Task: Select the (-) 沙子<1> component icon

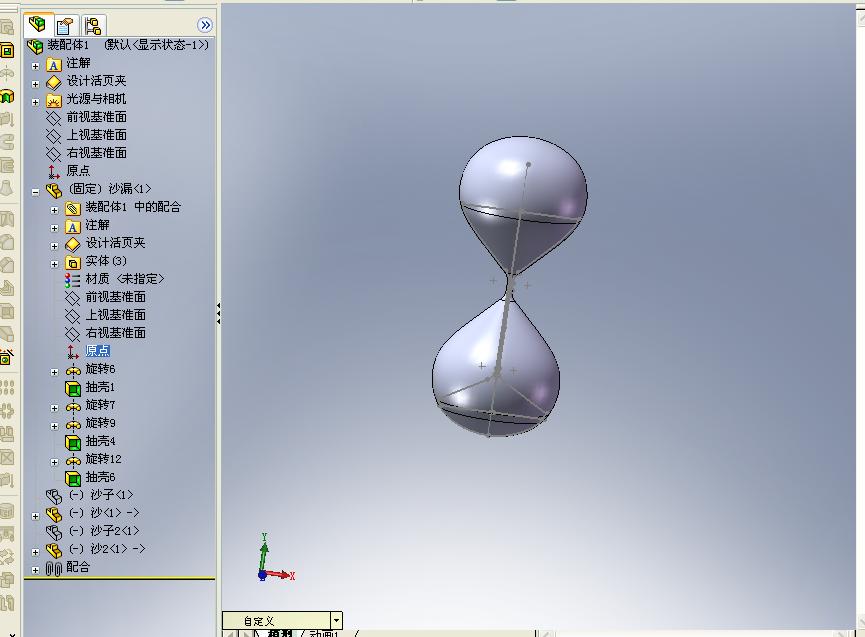Action: point(54,496)
